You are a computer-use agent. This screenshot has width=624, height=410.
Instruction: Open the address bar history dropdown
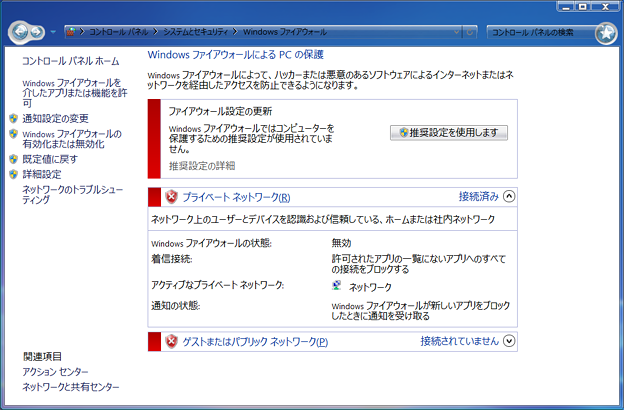click(456, 32)
